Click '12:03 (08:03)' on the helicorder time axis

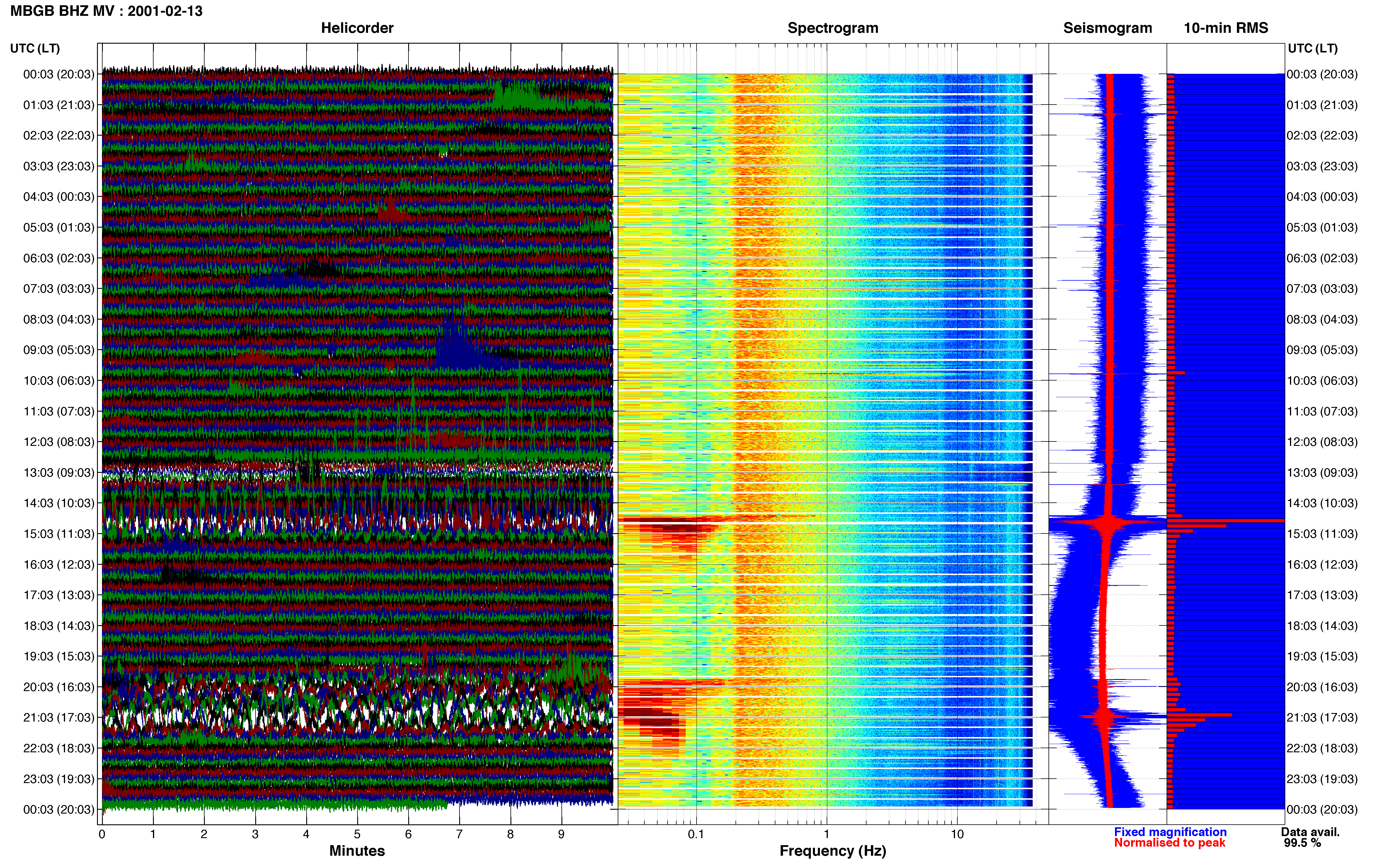(x=59, y=442)
